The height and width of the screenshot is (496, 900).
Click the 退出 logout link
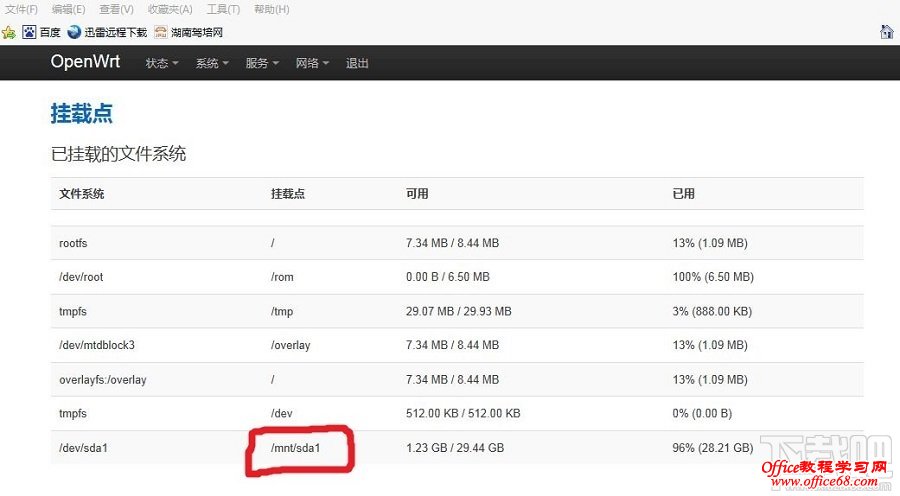point(357,63)
